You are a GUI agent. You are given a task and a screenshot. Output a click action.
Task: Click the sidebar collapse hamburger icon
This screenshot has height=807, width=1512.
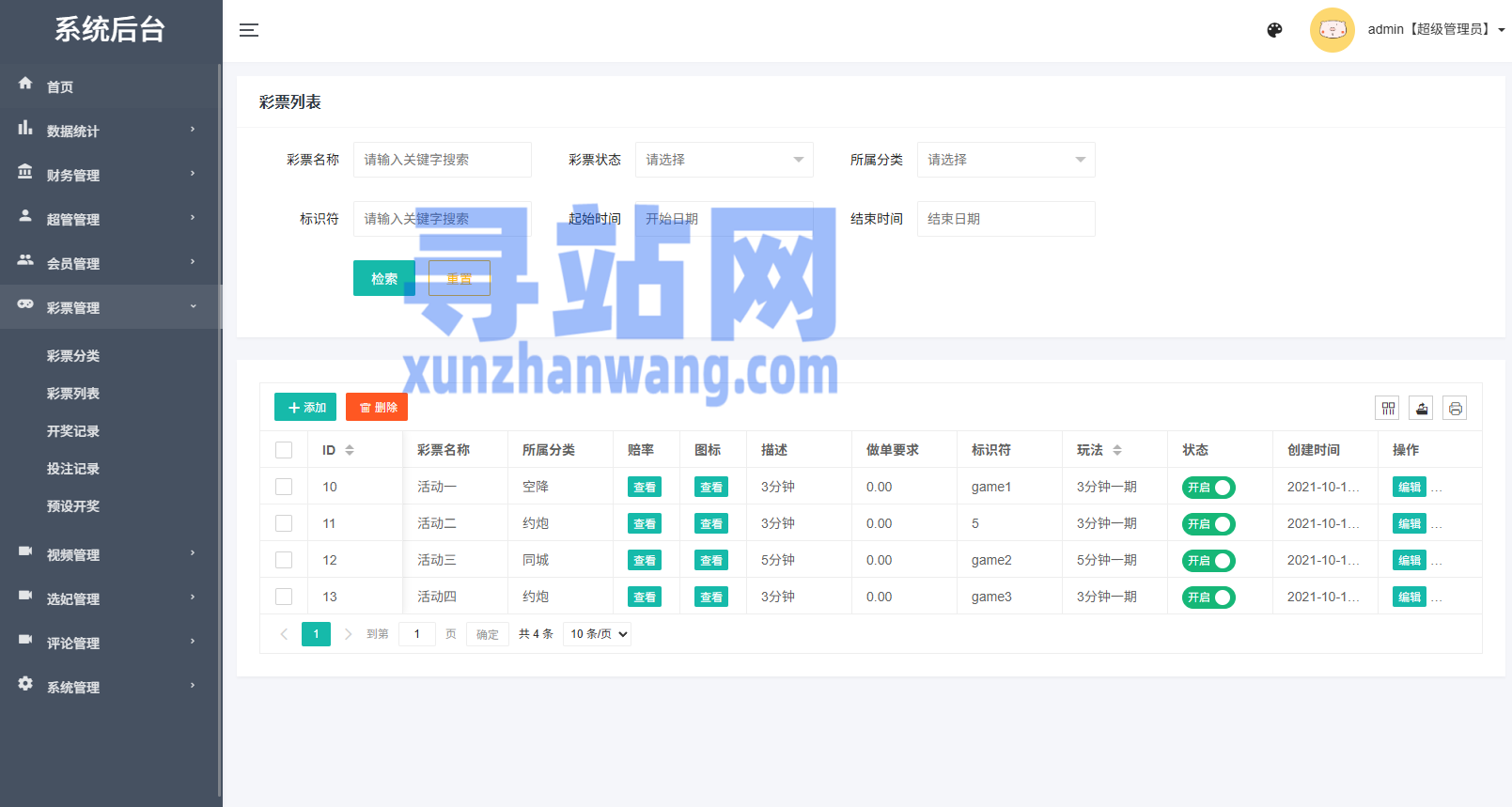(x=248, y=30)
